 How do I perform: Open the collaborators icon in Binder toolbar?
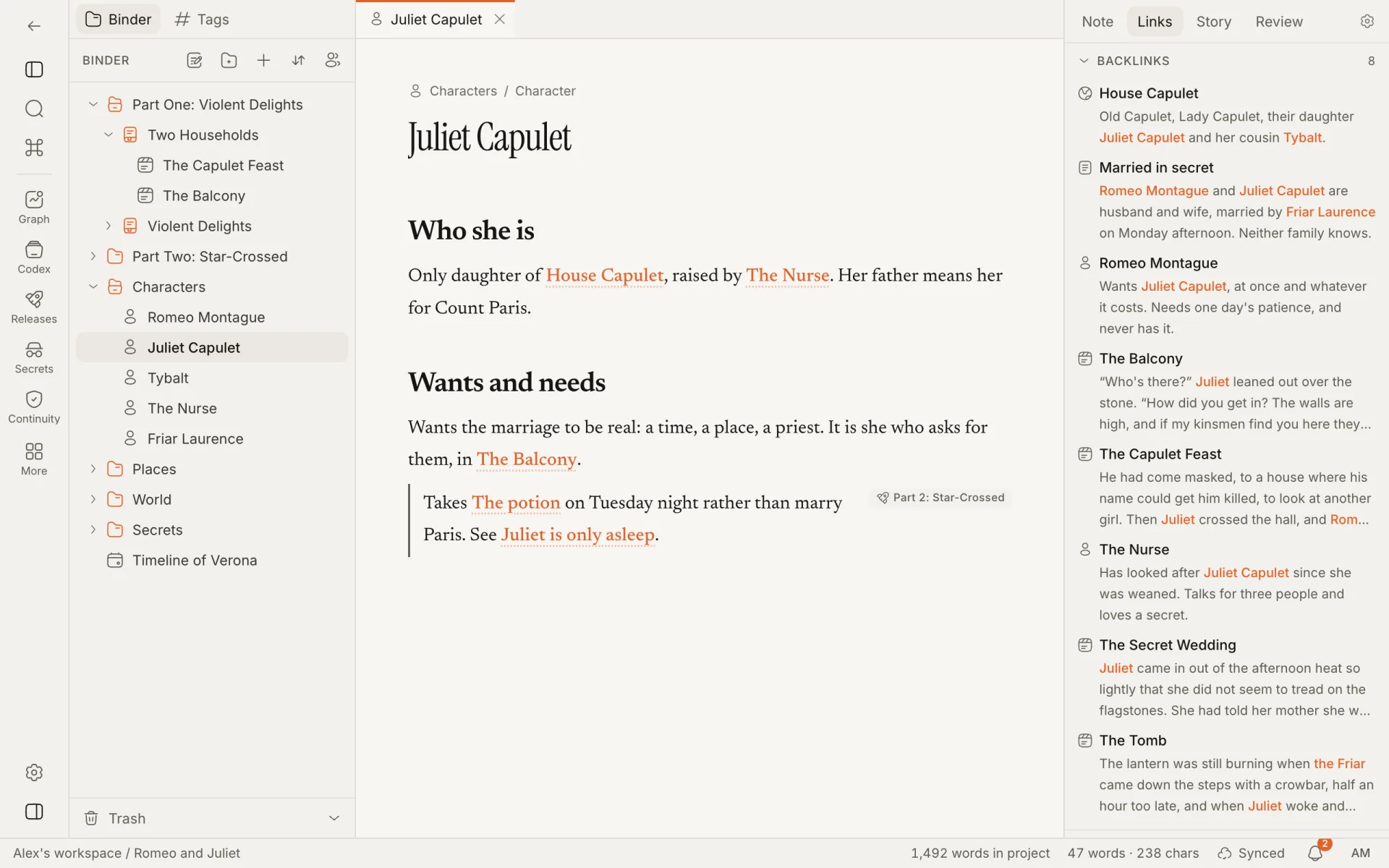pyautogui.click(x=333, y=61)
